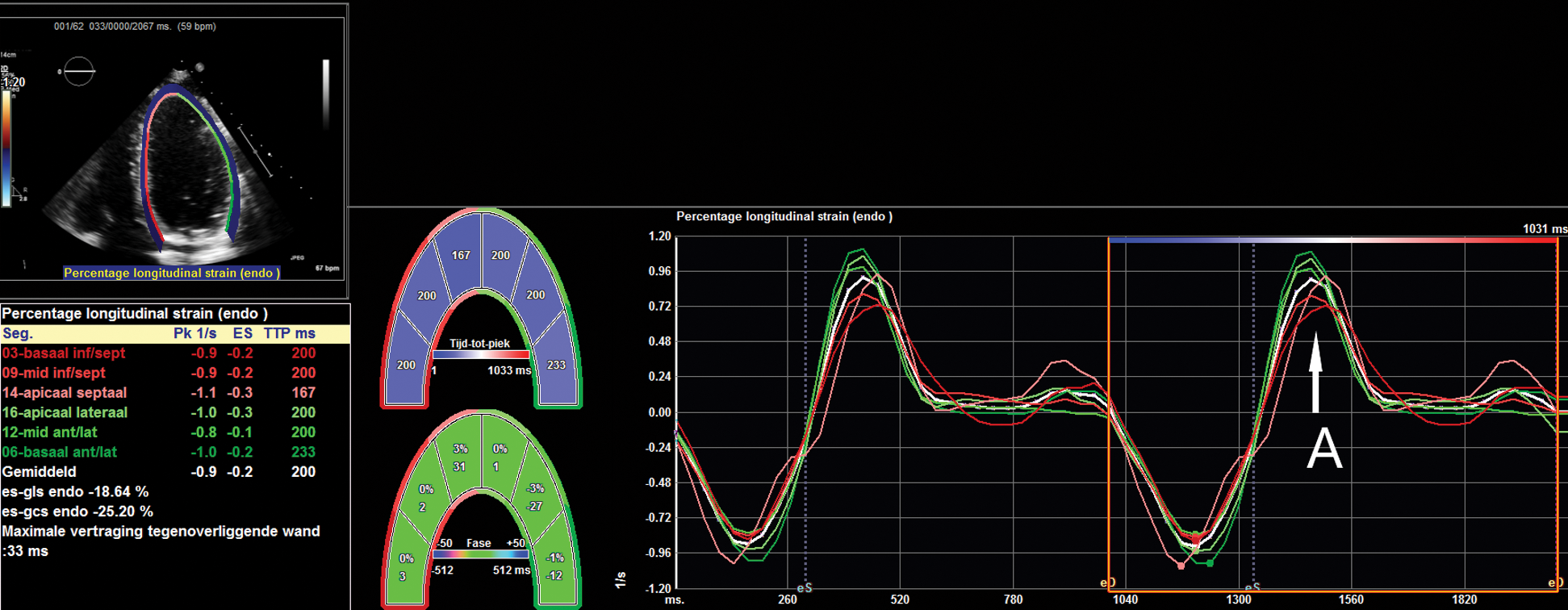Click the Pk 1/s column header
Viewport: 1568px width, 610px height.
pyautogui.click(x=194, y=333)
